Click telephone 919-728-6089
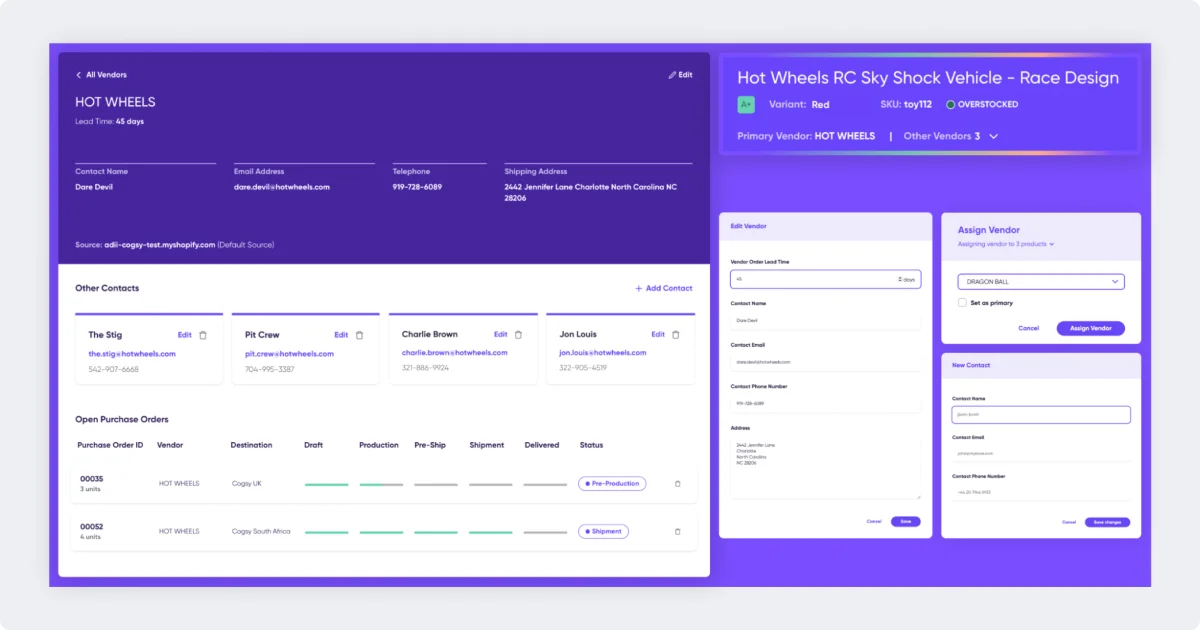 point(417,187)
